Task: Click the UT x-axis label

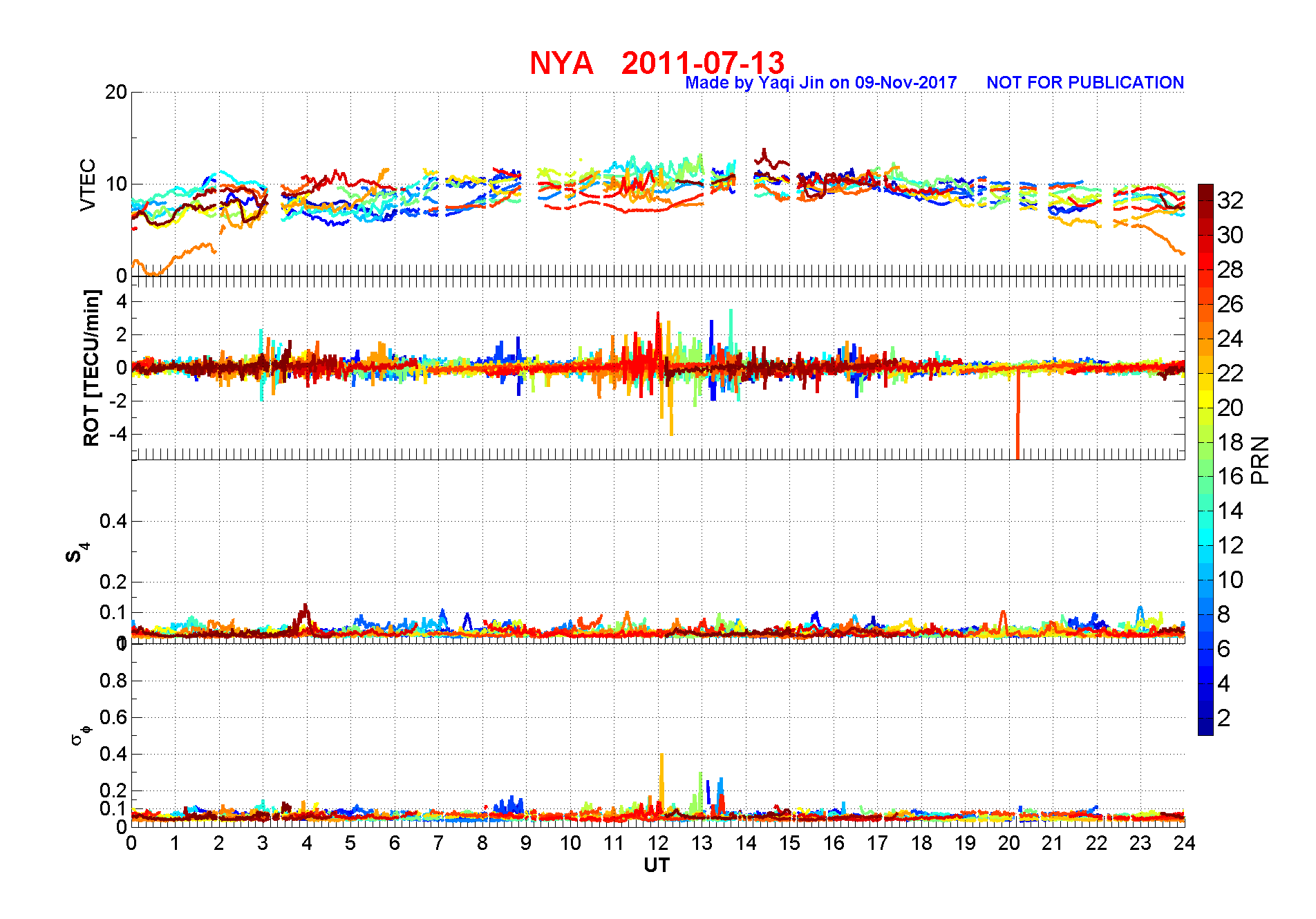Action: (x=657, y=866)
